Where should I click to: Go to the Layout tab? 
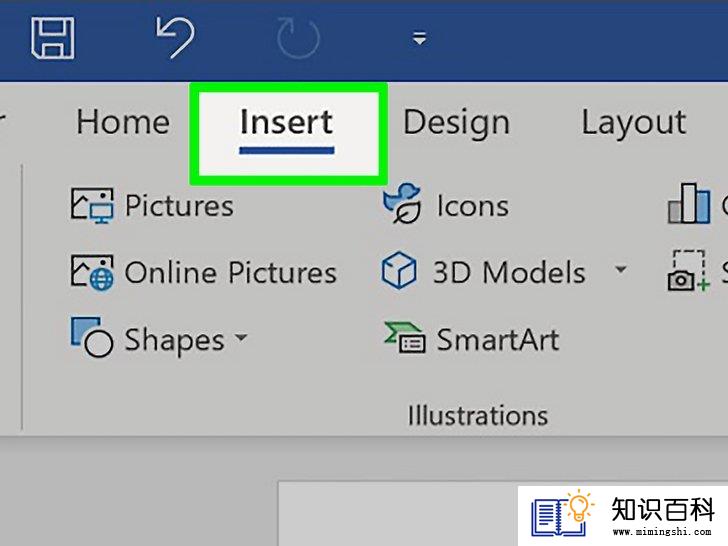pos(634,122)
